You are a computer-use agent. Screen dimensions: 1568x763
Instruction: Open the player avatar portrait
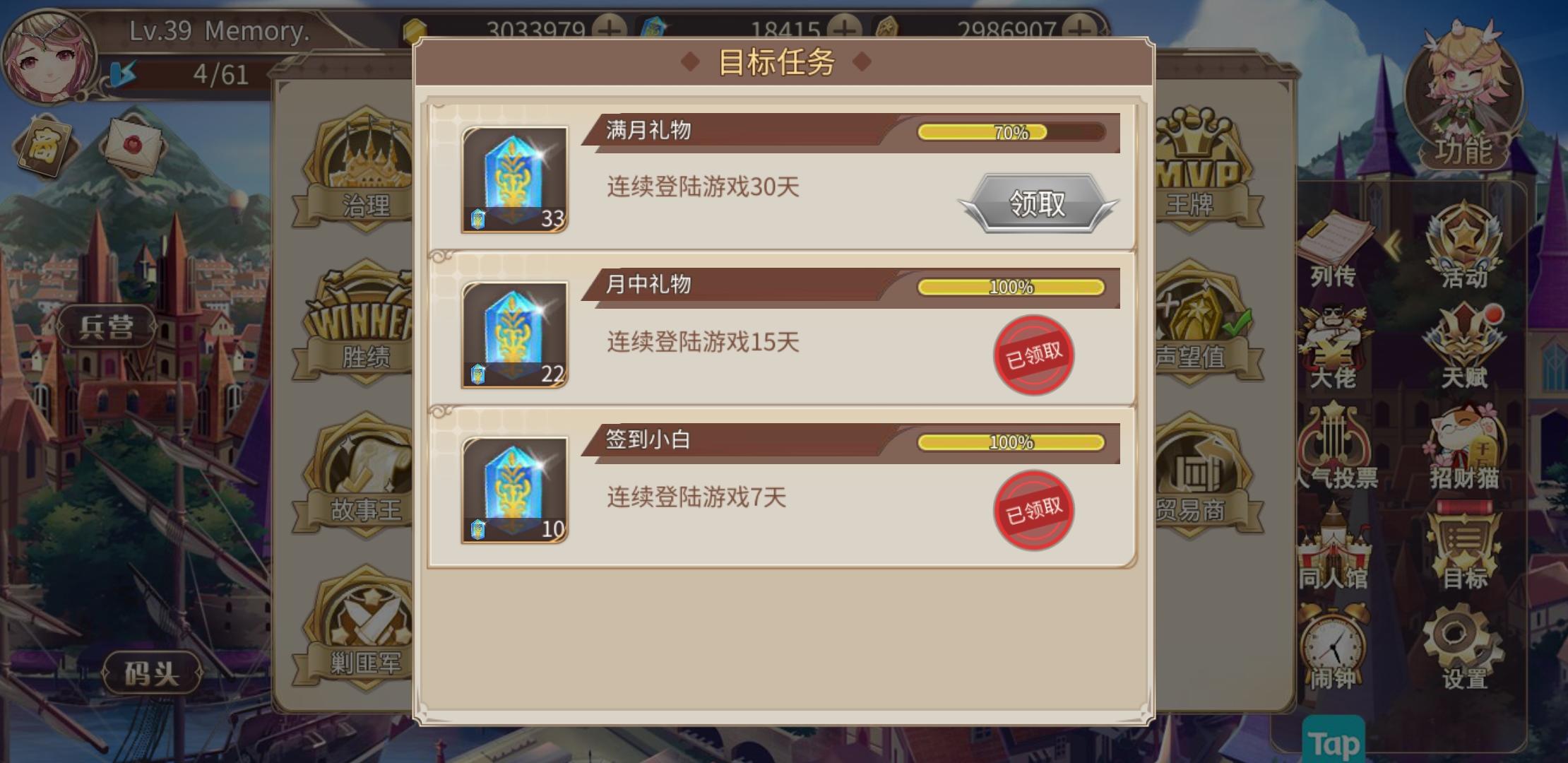[x=48, y=57]
